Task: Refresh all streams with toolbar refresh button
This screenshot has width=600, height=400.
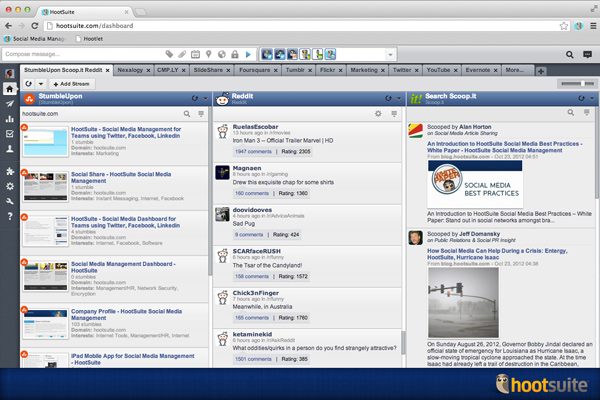Action: (x=29, y=84)
